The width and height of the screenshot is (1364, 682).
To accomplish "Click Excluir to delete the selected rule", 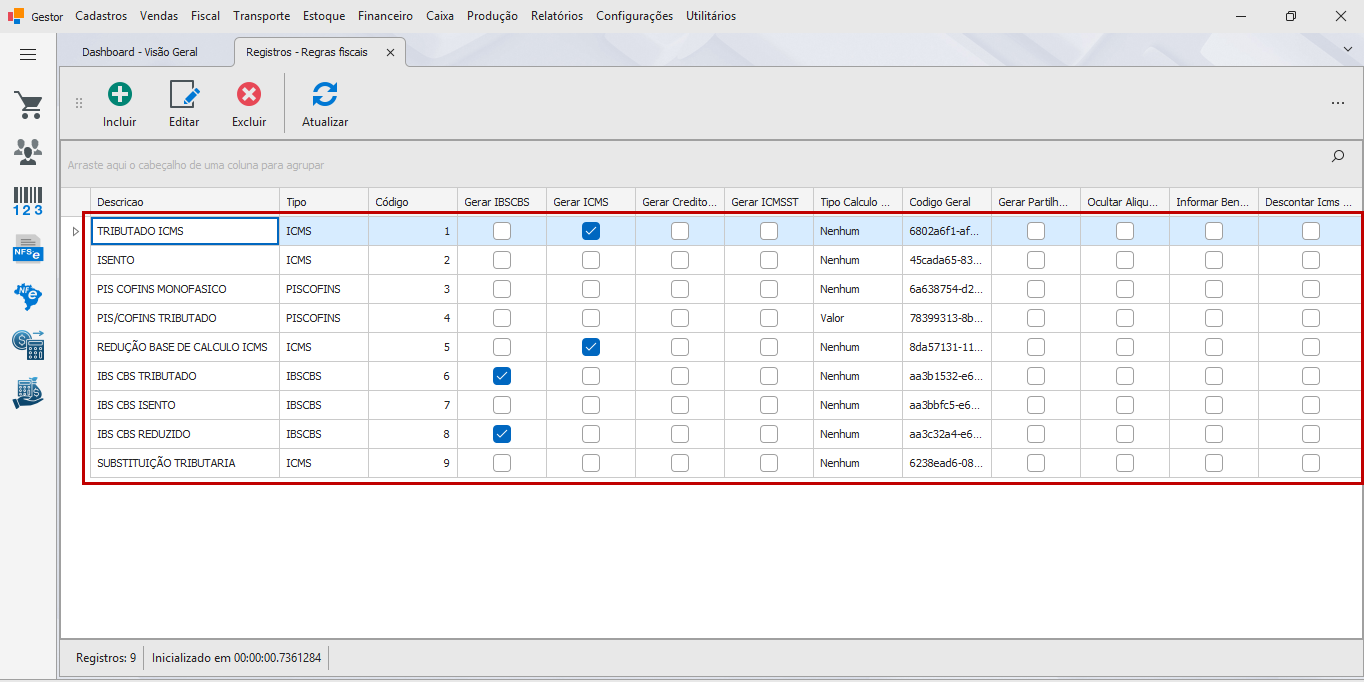I will click(249, 105).
